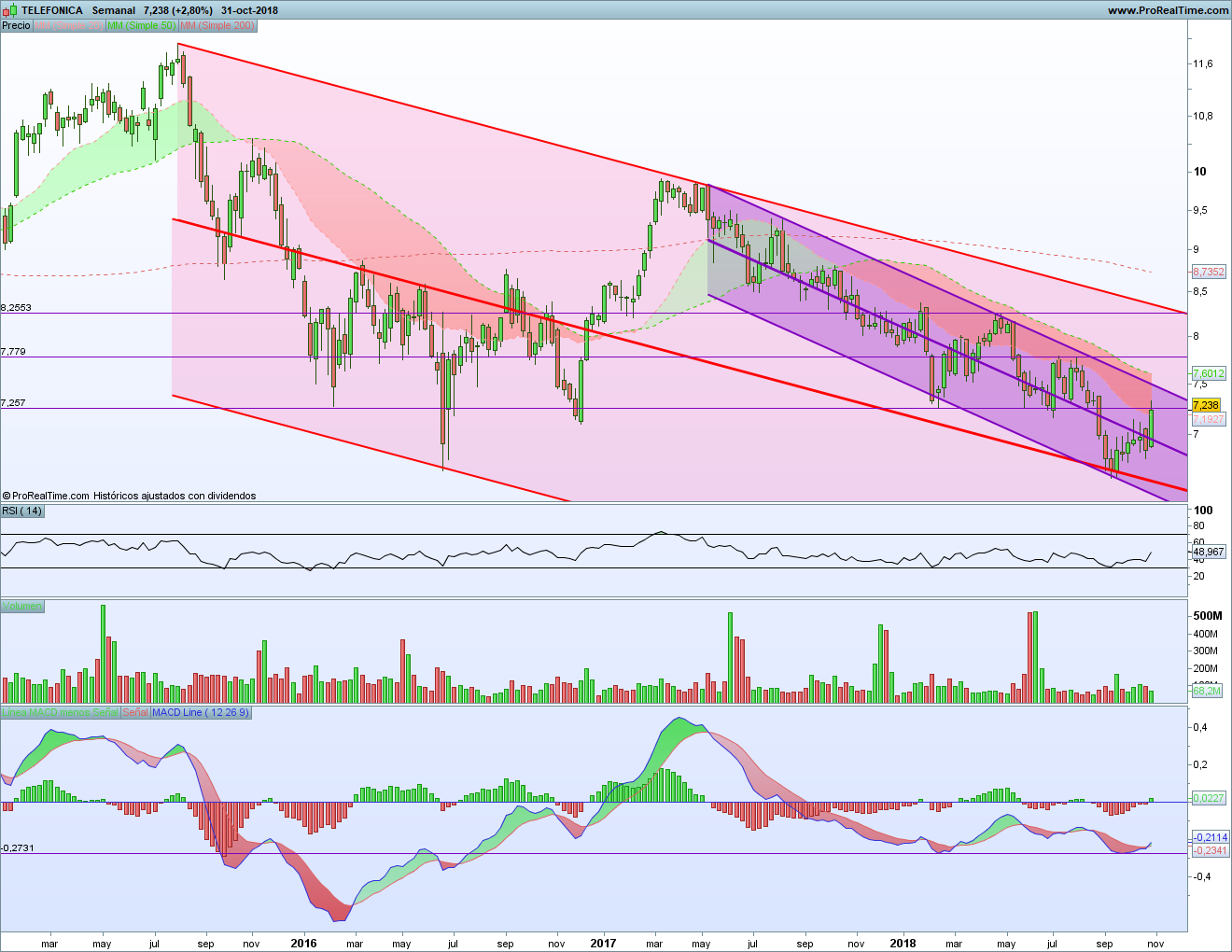
Task: Click the Señal indicator label
Action: point(135,713)
